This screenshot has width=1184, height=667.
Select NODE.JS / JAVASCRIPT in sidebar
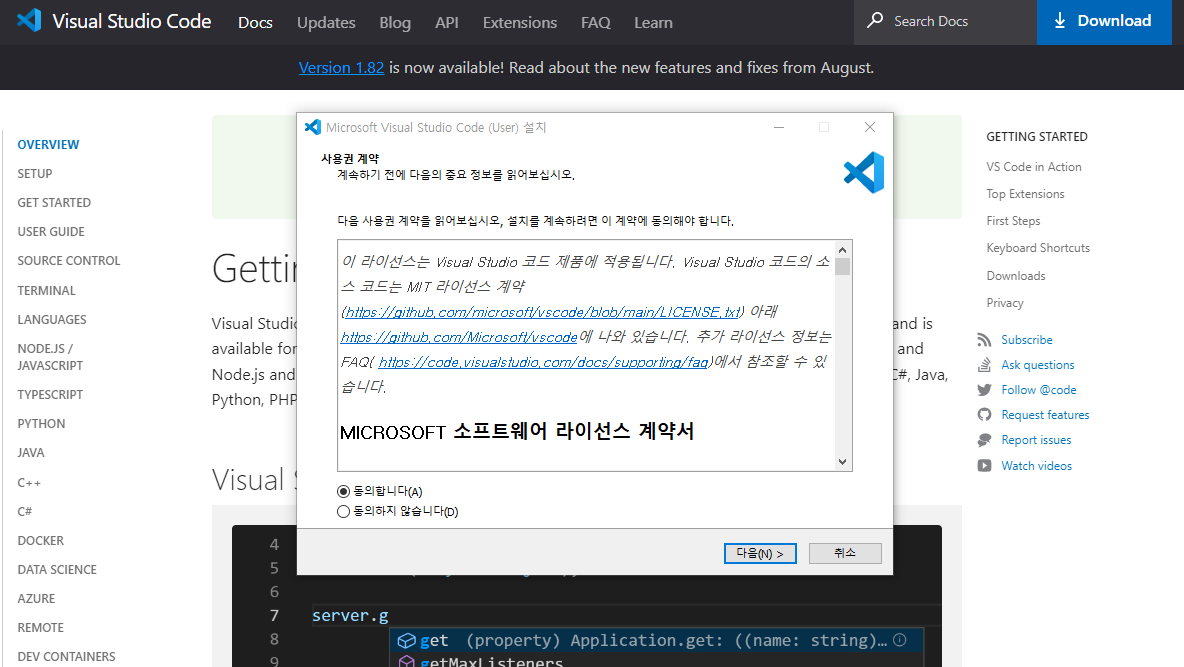[50, 357]
